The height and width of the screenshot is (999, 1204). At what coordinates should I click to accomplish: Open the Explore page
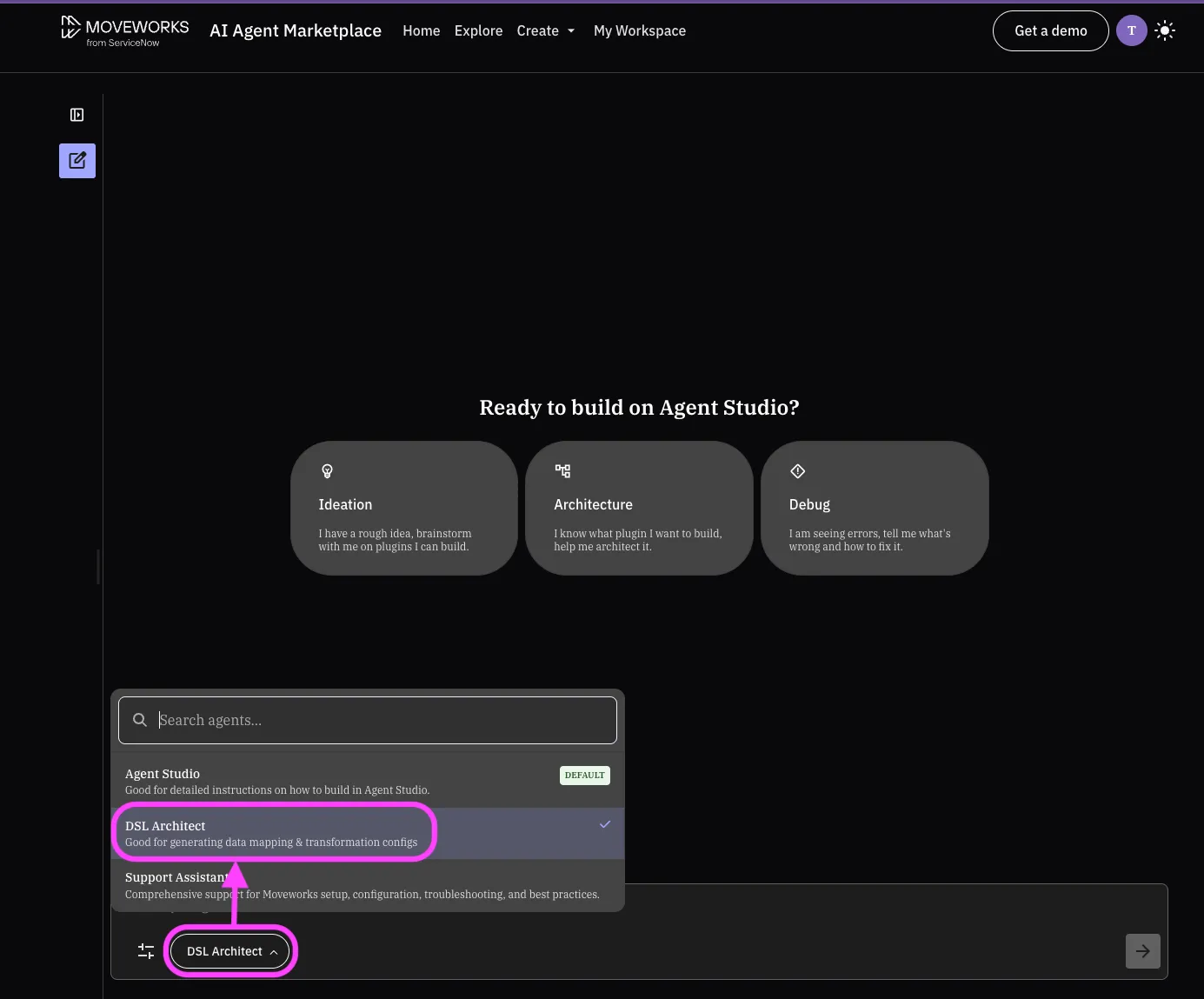pos(479,30)
